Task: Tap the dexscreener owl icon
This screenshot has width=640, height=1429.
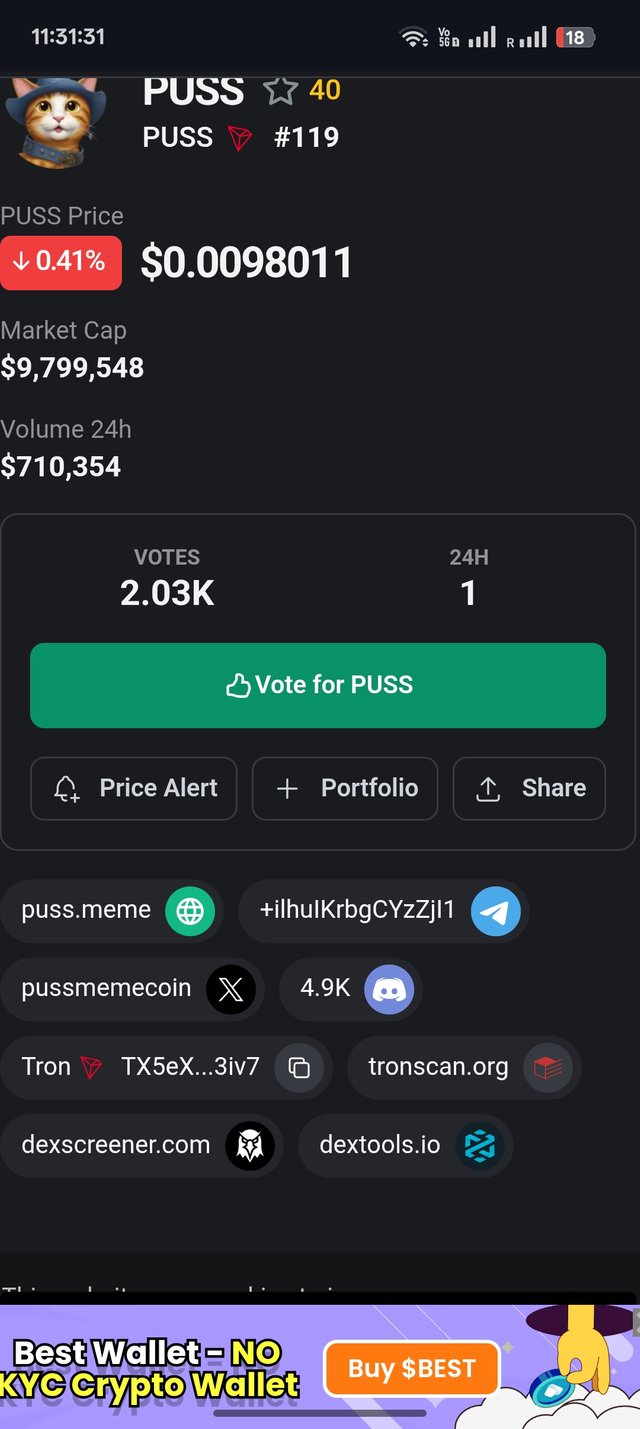Action: [249, 1146]
